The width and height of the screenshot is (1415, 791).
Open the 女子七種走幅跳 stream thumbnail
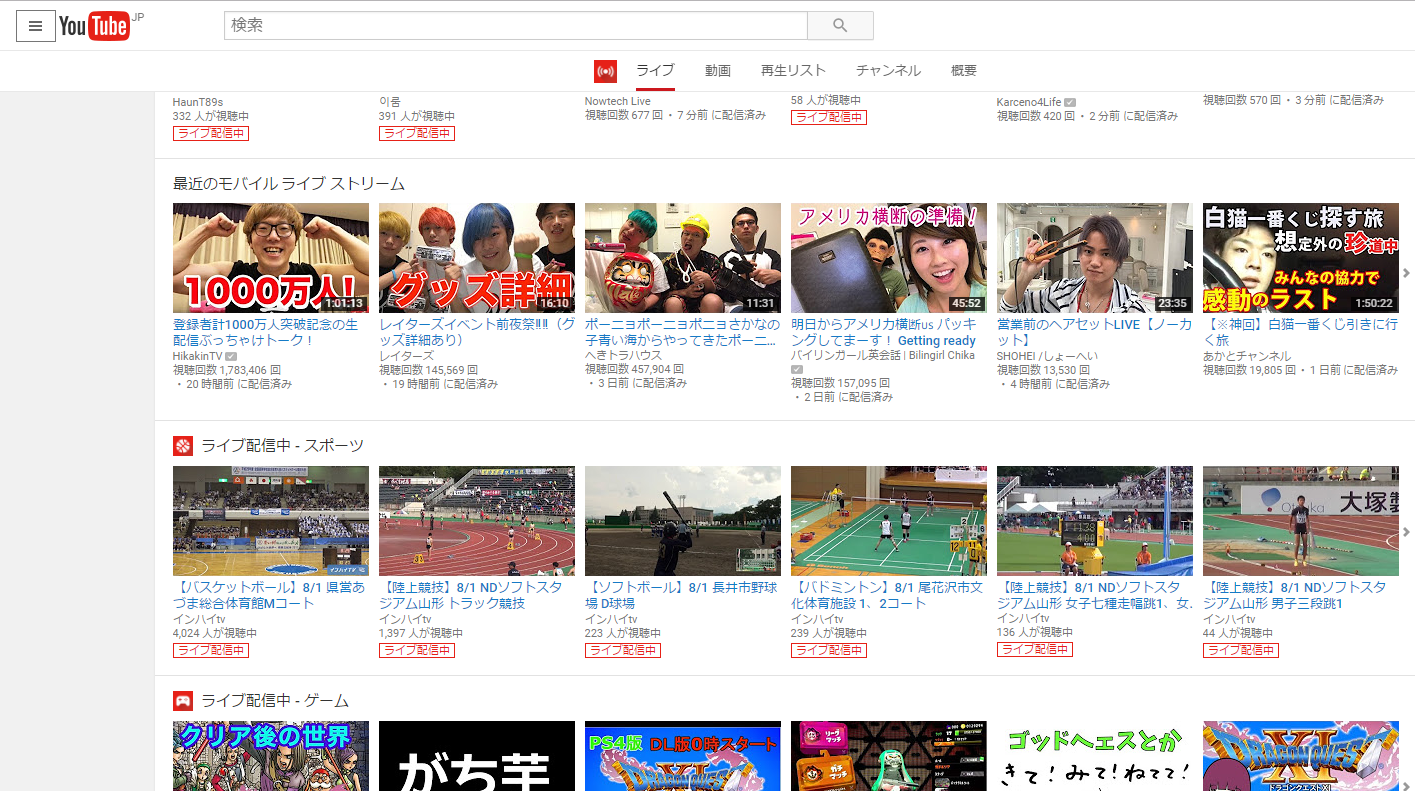[x=1095, y=521]
